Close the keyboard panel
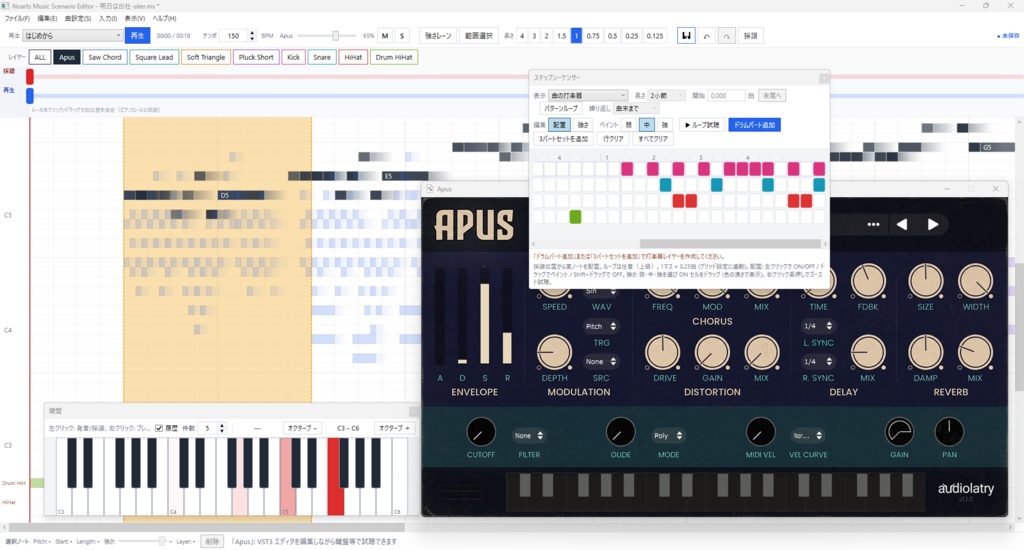This screenshot has width=1024, height=550. click(x=413, y=411)
